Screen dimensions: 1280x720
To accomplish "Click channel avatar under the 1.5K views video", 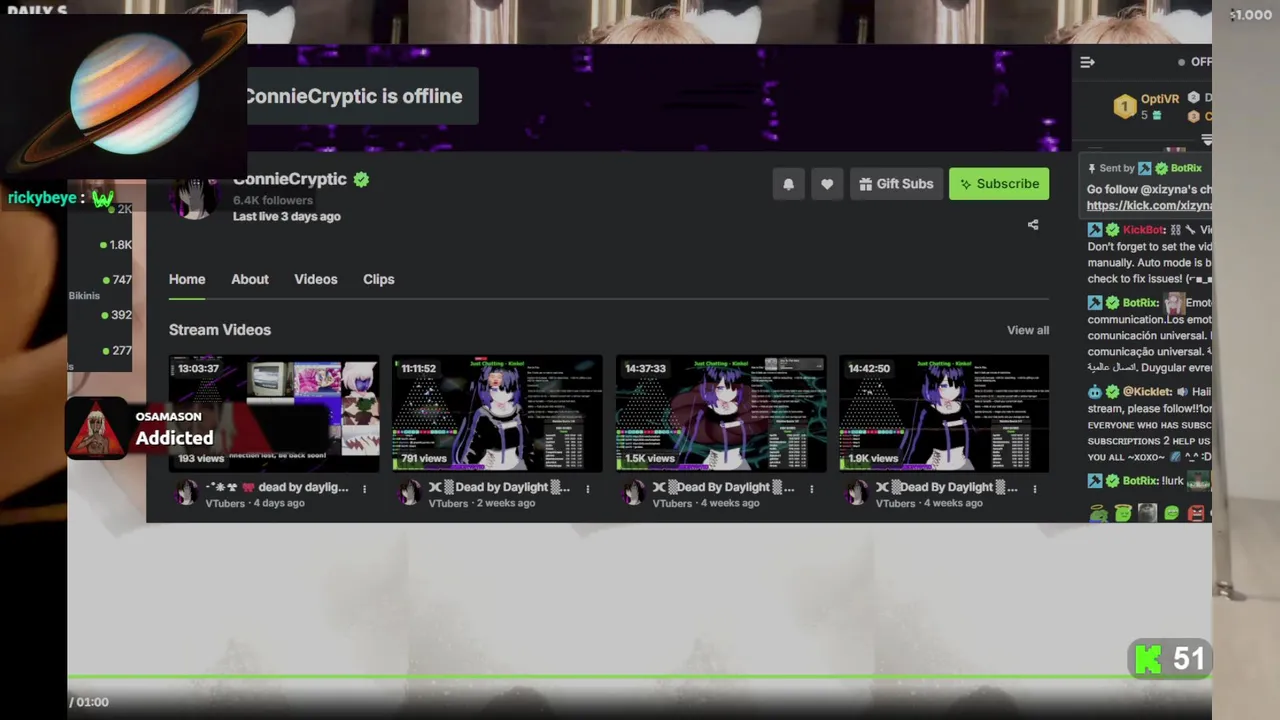I will pos(632,493).
